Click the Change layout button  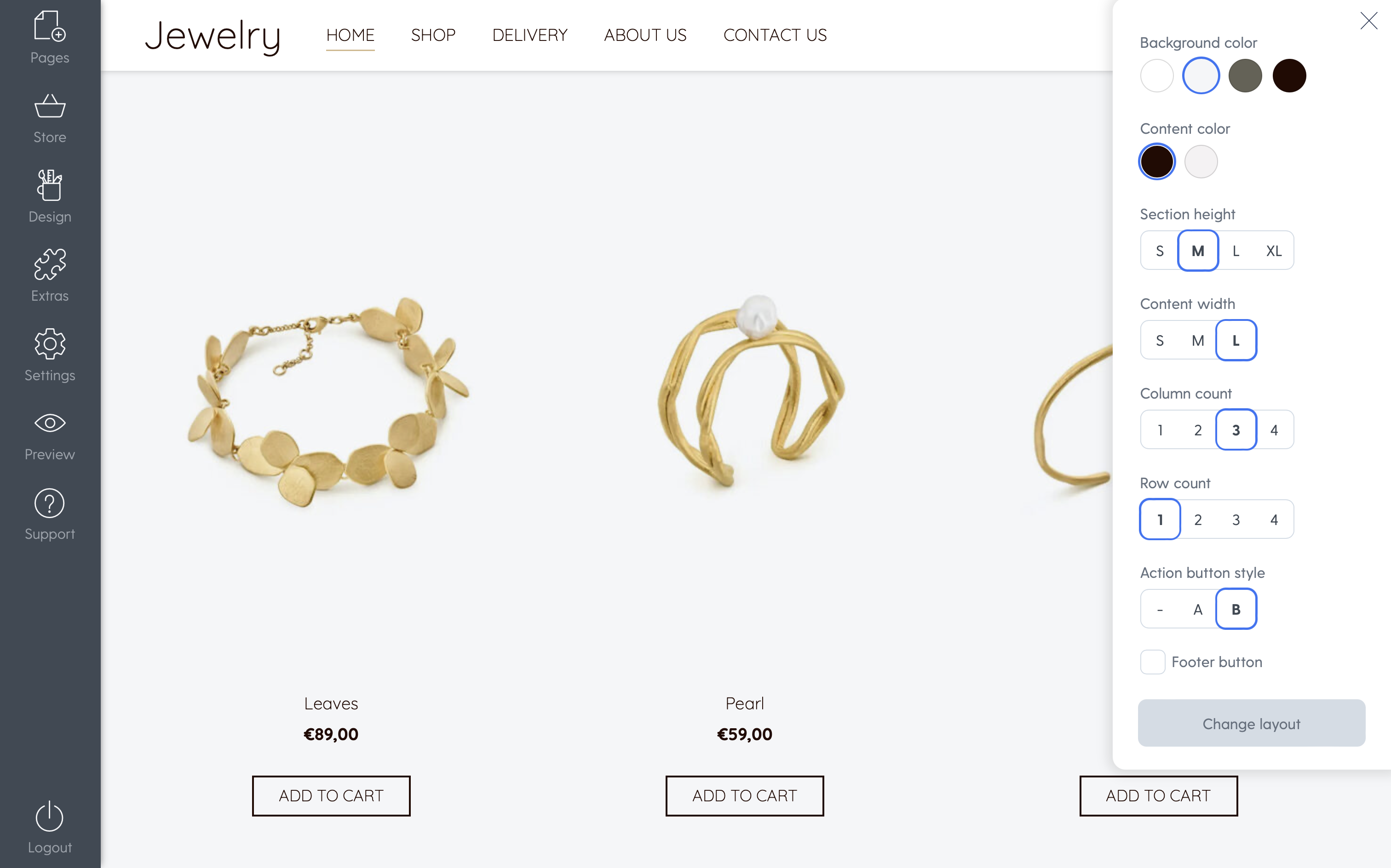tap(1251, 723)
